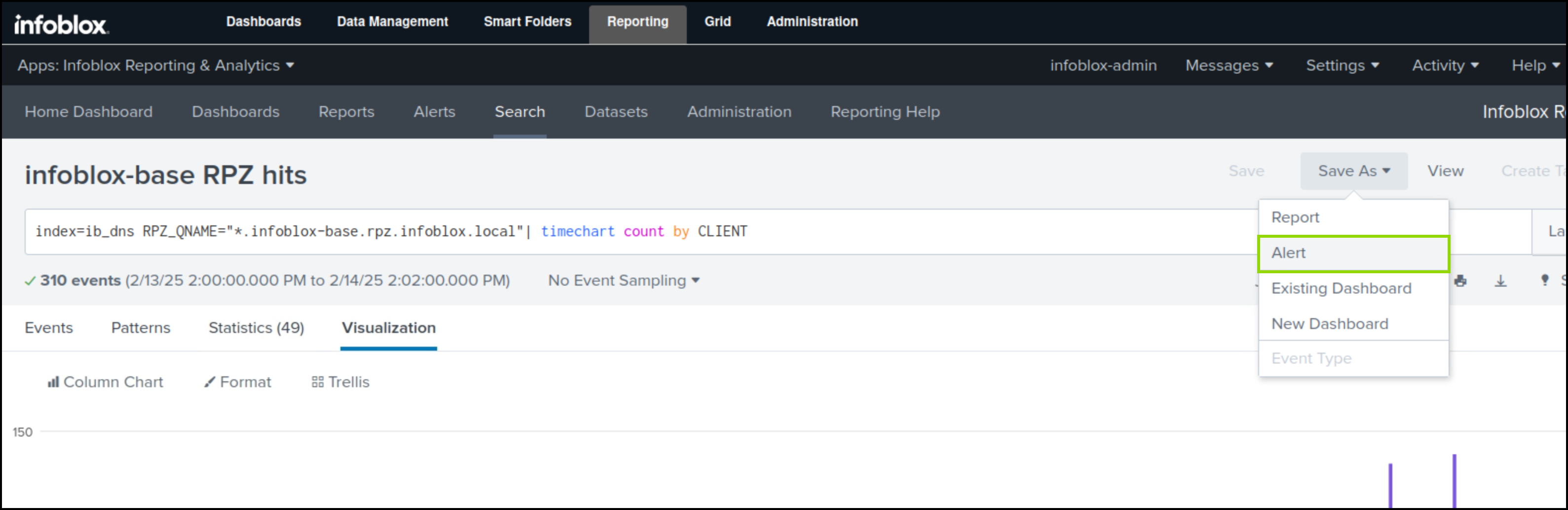Switch to the Events tab
1568x510 pixels.
(x=49, y=328)
